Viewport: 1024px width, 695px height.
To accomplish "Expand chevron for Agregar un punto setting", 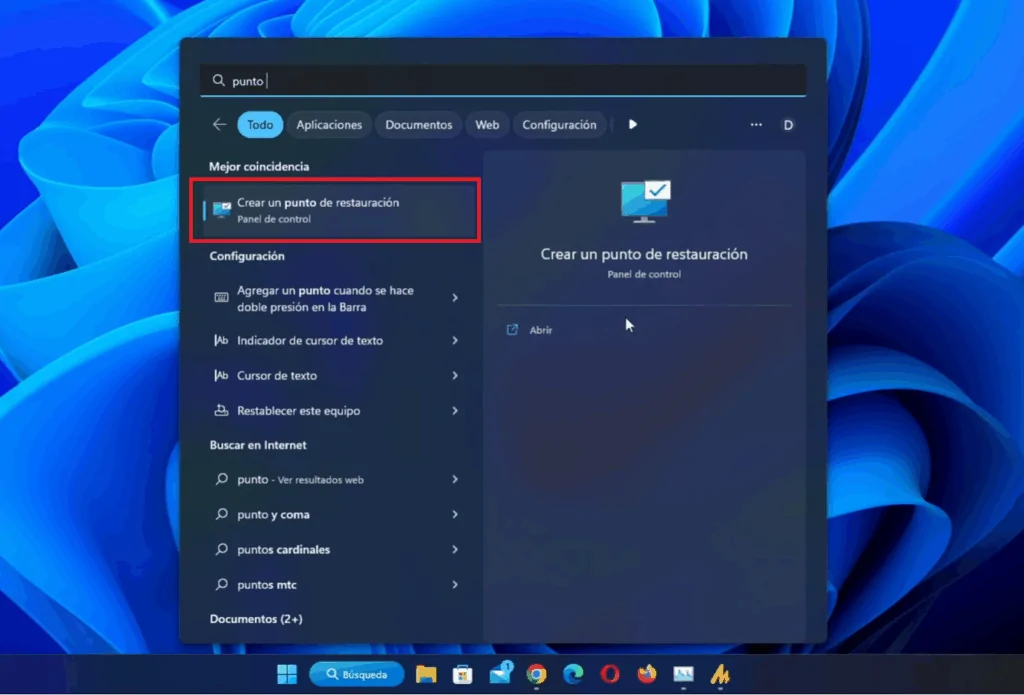I will coord(455,298).
